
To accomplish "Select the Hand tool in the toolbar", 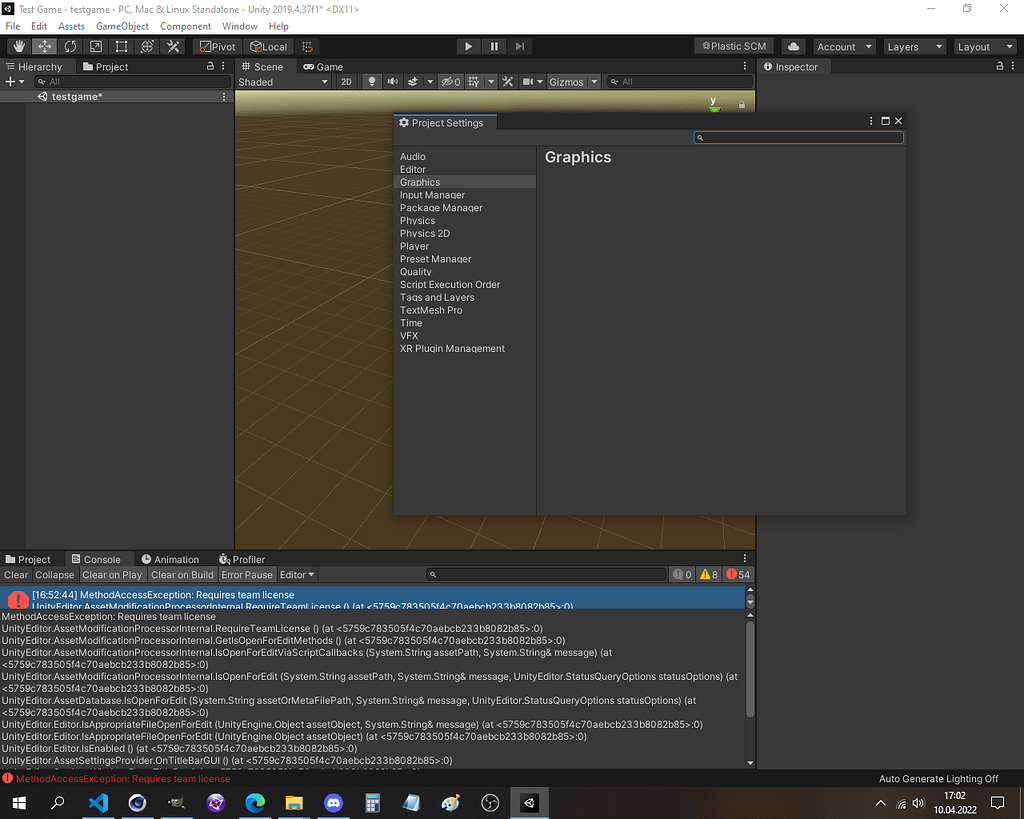I will pos(18,46).
